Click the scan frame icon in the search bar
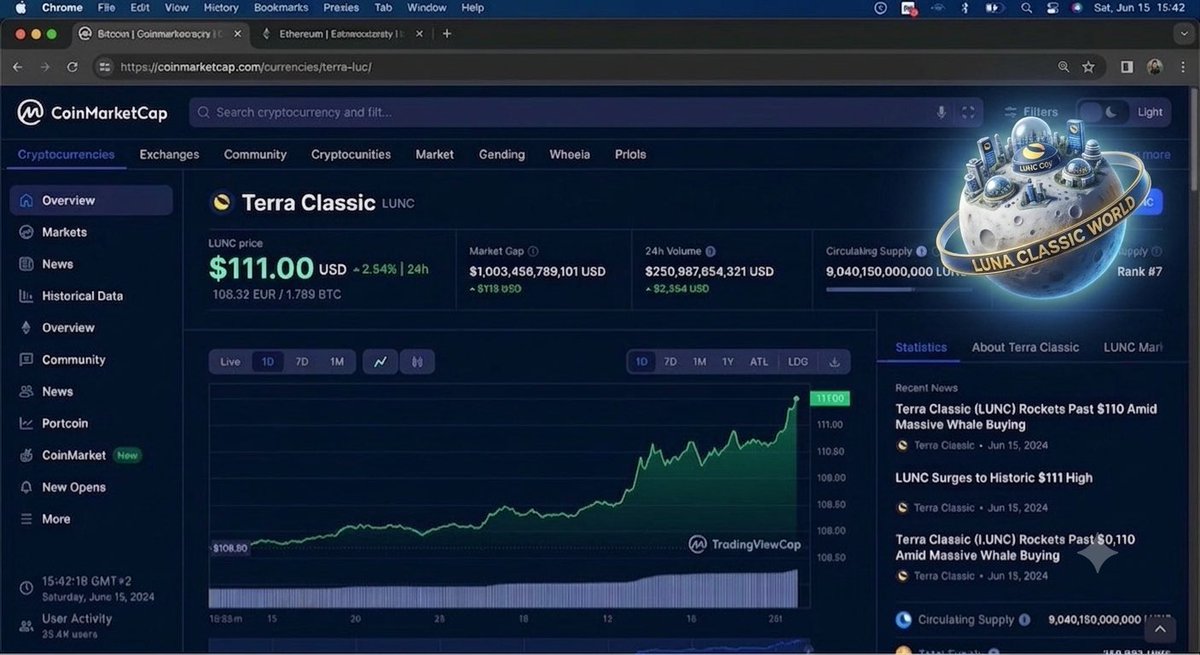This screenshot has width=1200, height=655. (968, 112)
